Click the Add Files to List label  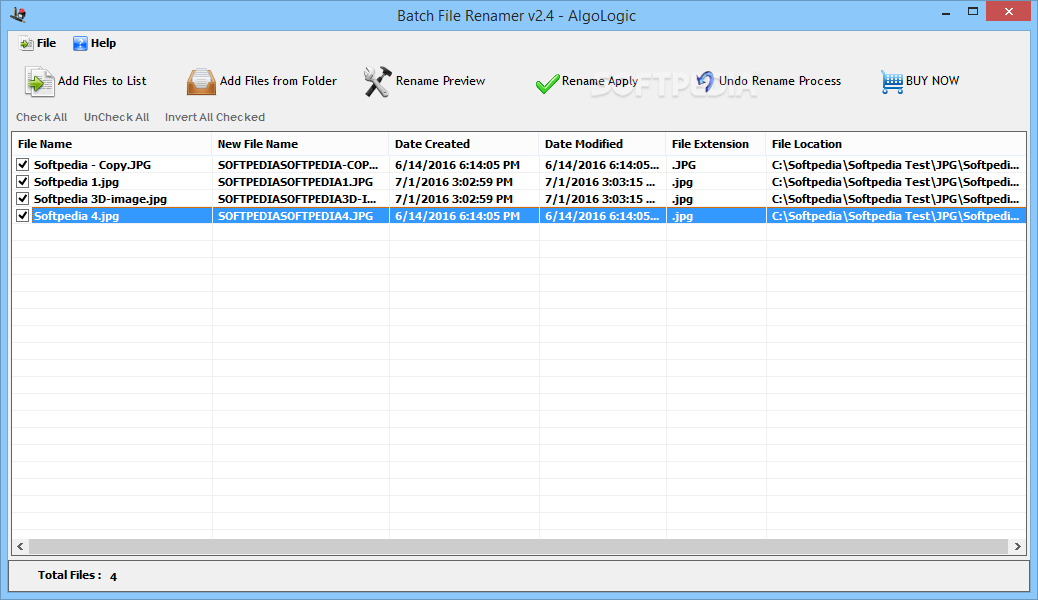[x=102, y=81]
